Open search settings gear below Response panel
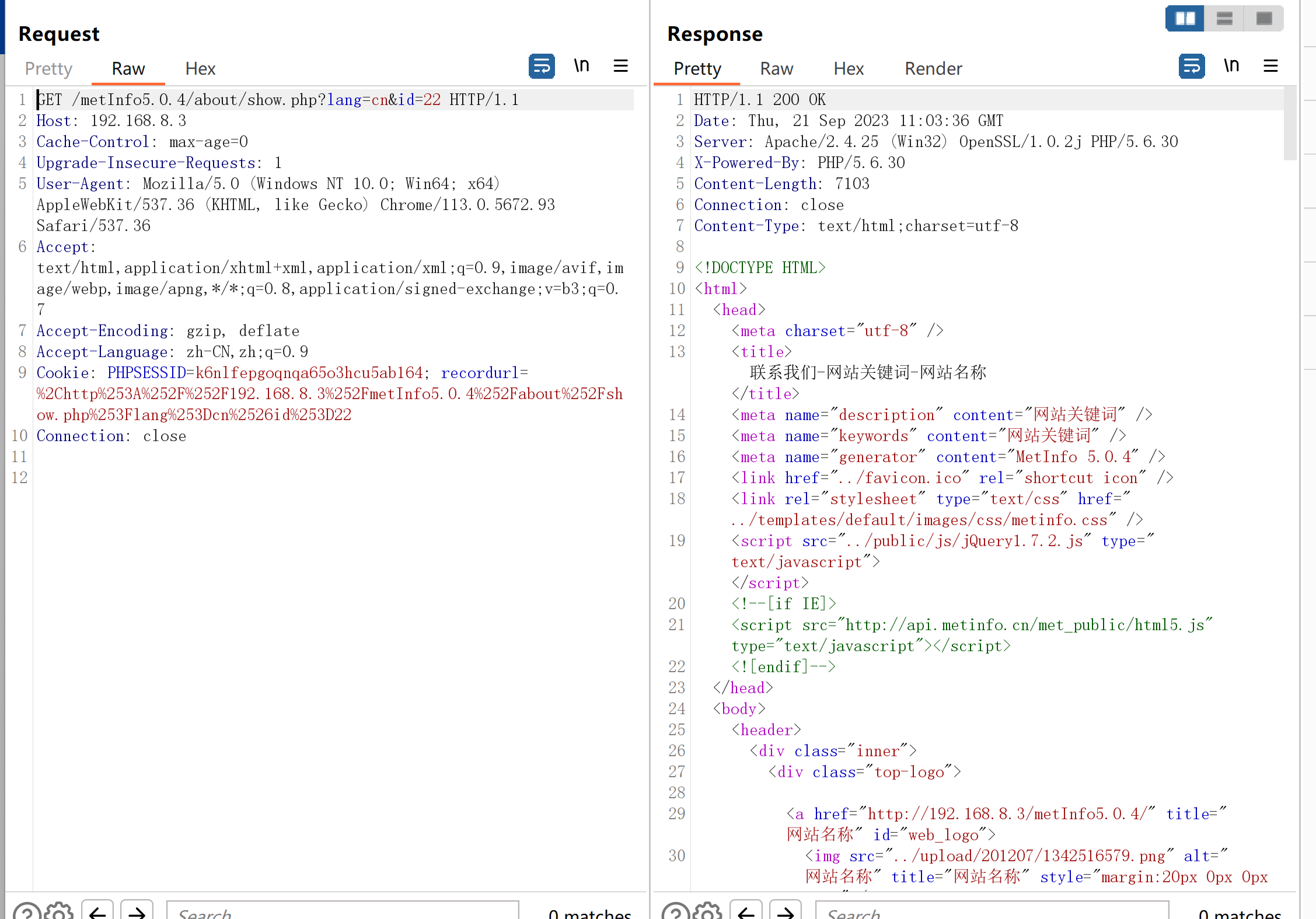Viewport: 1316px width, 919px height. coord(708,911)
